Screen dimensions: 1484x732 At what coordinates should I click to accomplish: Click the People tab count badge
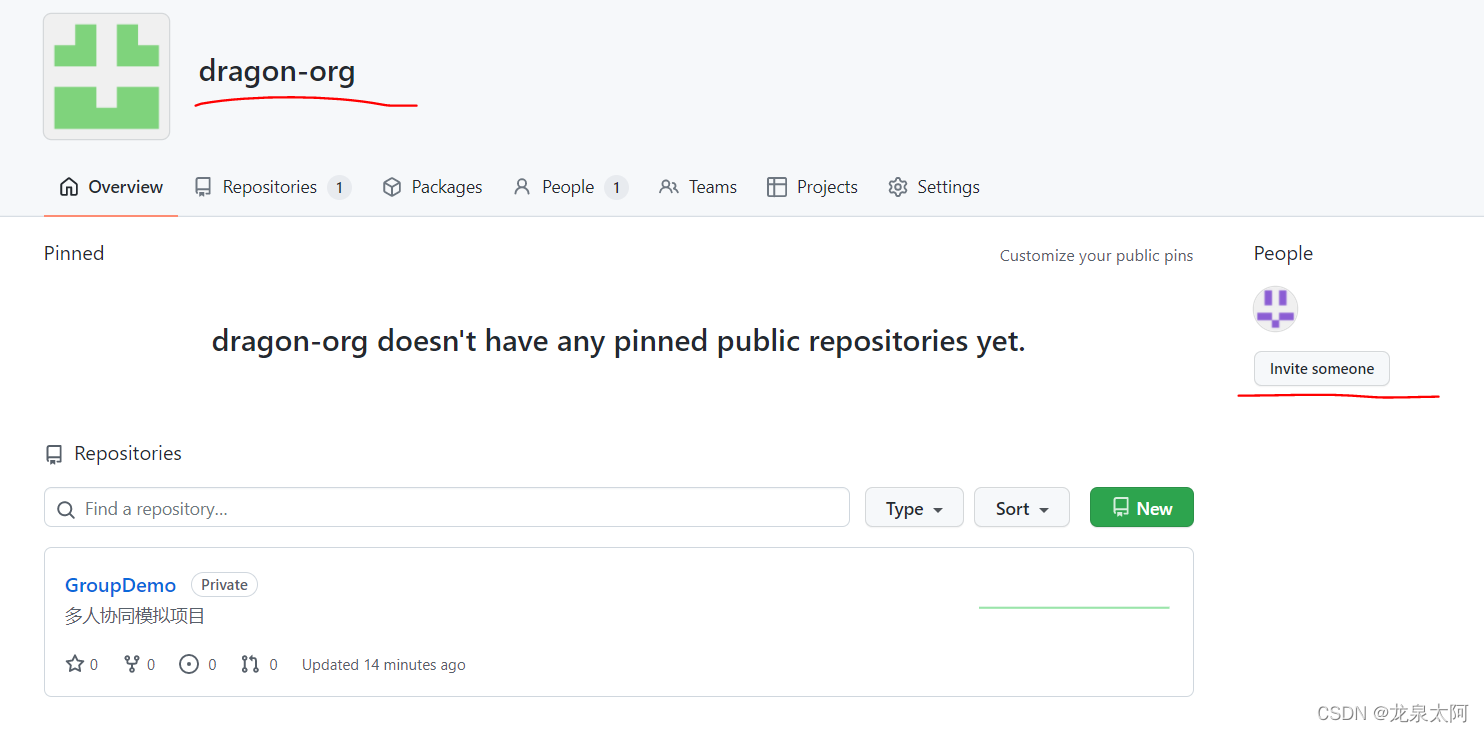point(616,187)
